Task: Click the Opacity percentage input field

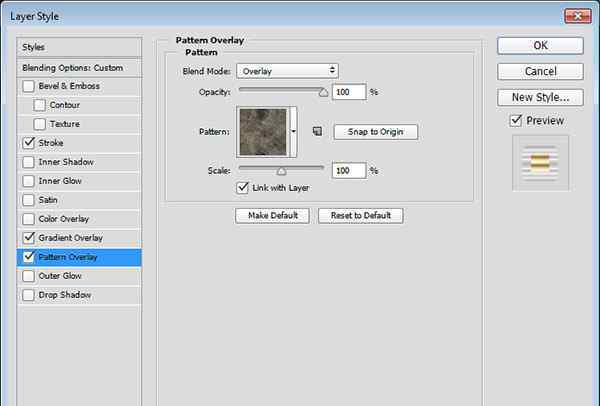Action: [349, 92]
